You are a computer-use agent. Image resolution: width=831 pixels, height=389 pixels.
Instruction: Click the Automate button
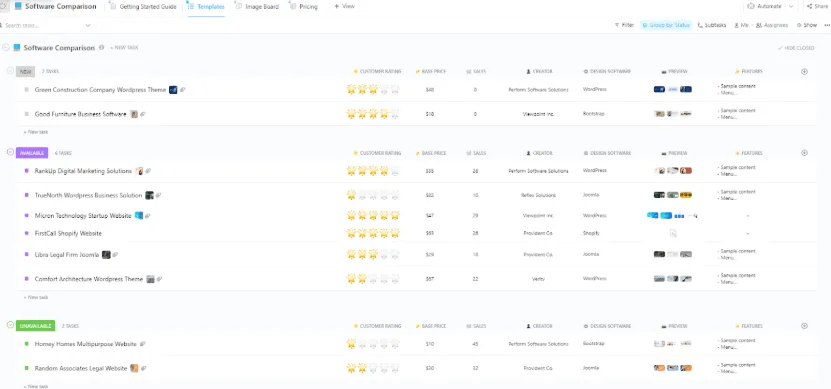[x=764, y=6]
